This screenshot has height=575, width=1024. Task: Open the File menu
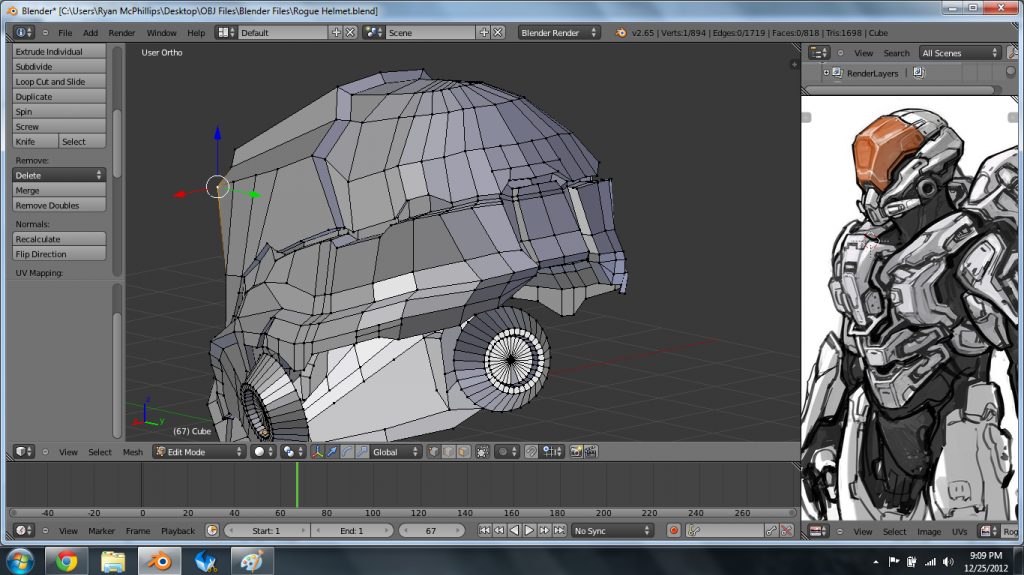pyautogui.click(x=65, y=33)
